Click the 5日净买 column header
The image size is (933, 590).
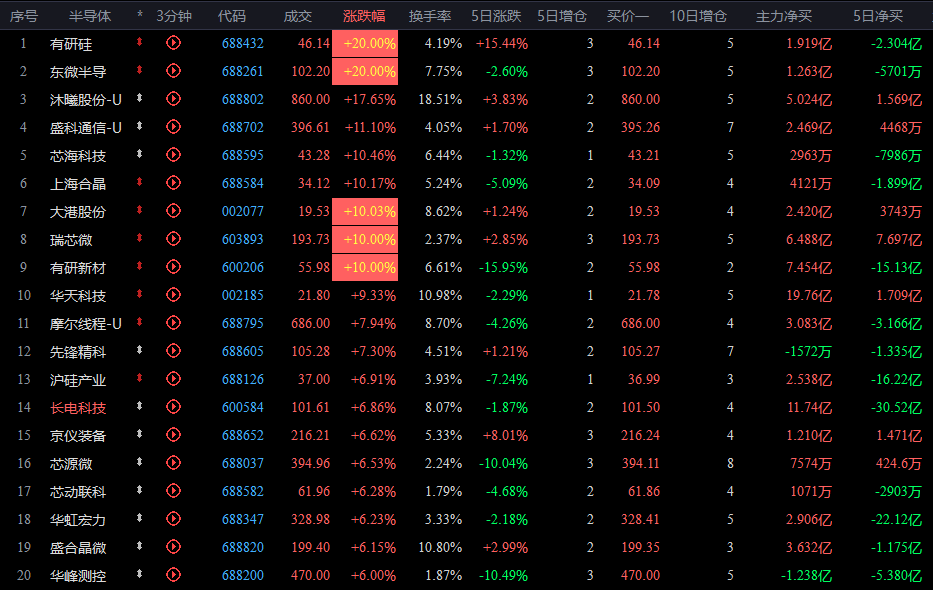(878, 16)
